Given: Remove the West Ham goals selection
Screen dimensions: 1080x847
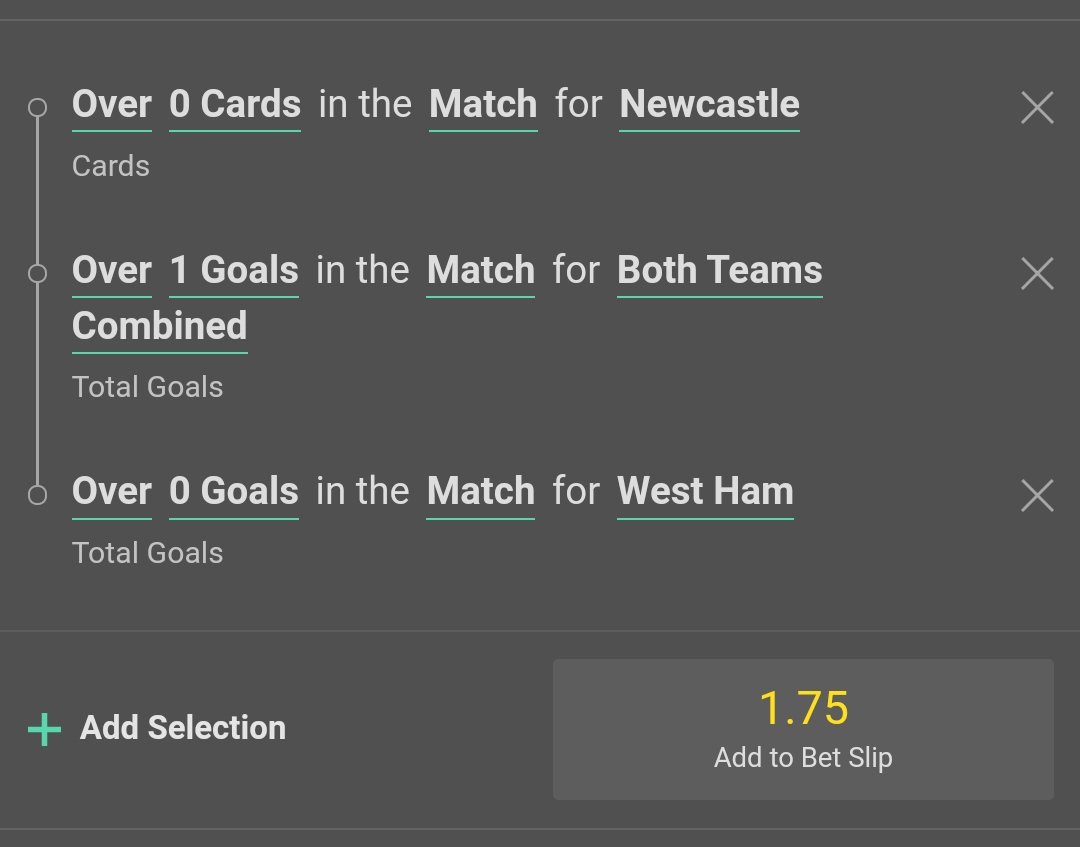Looking at the screenshot, I should (1037, 495).
